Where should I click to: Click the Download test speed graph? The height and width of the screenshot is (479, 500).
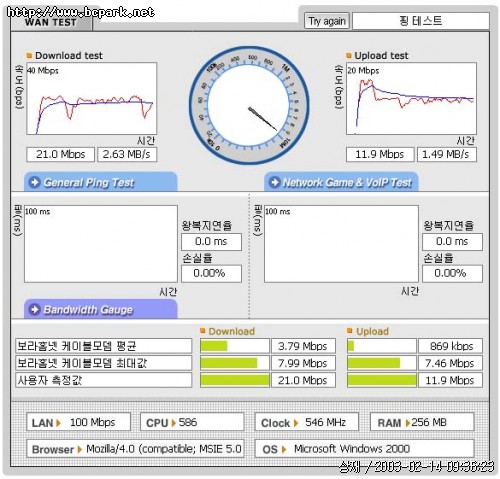coord(92,98)
